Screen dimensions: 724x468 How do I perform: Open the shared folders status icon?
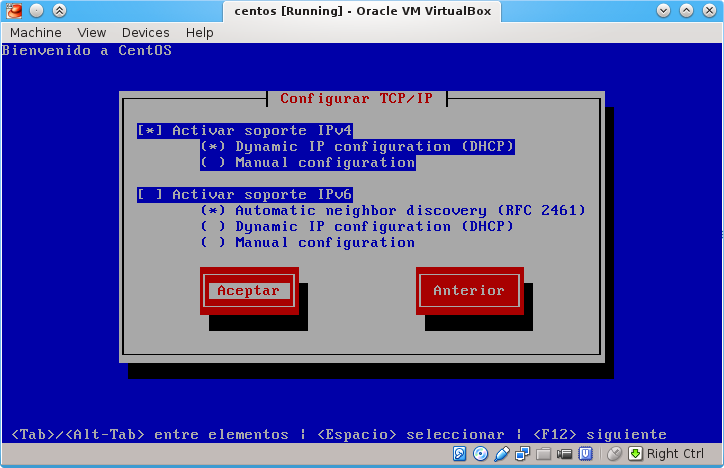click(543, 454)
